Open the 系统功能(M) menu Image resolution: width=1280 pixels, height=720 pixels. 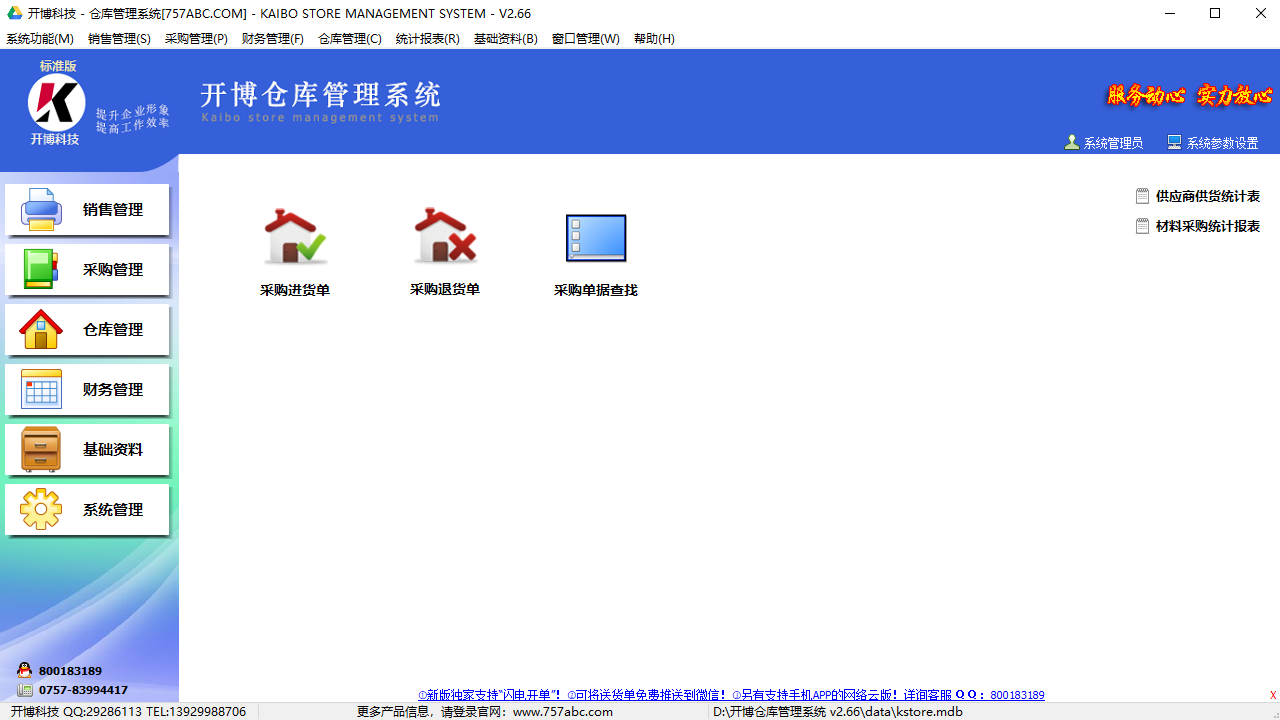pyautogui.click(x=39, y=39)
